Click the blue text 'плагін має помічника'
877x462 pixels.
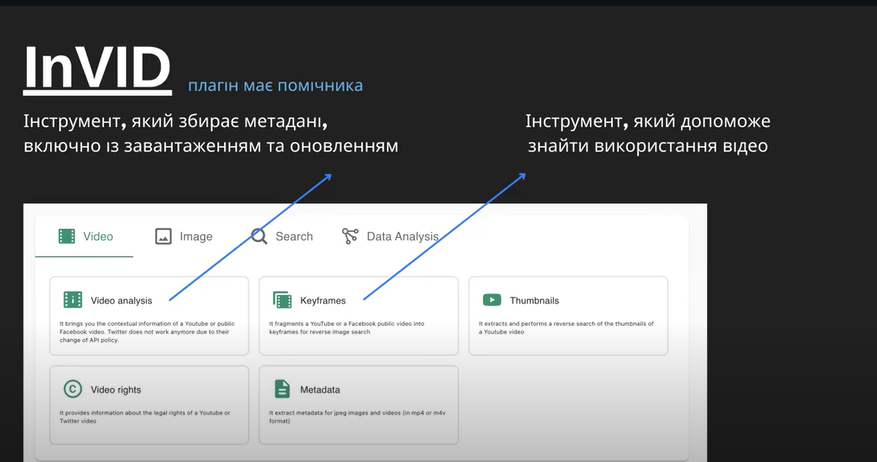pos(275,86)
